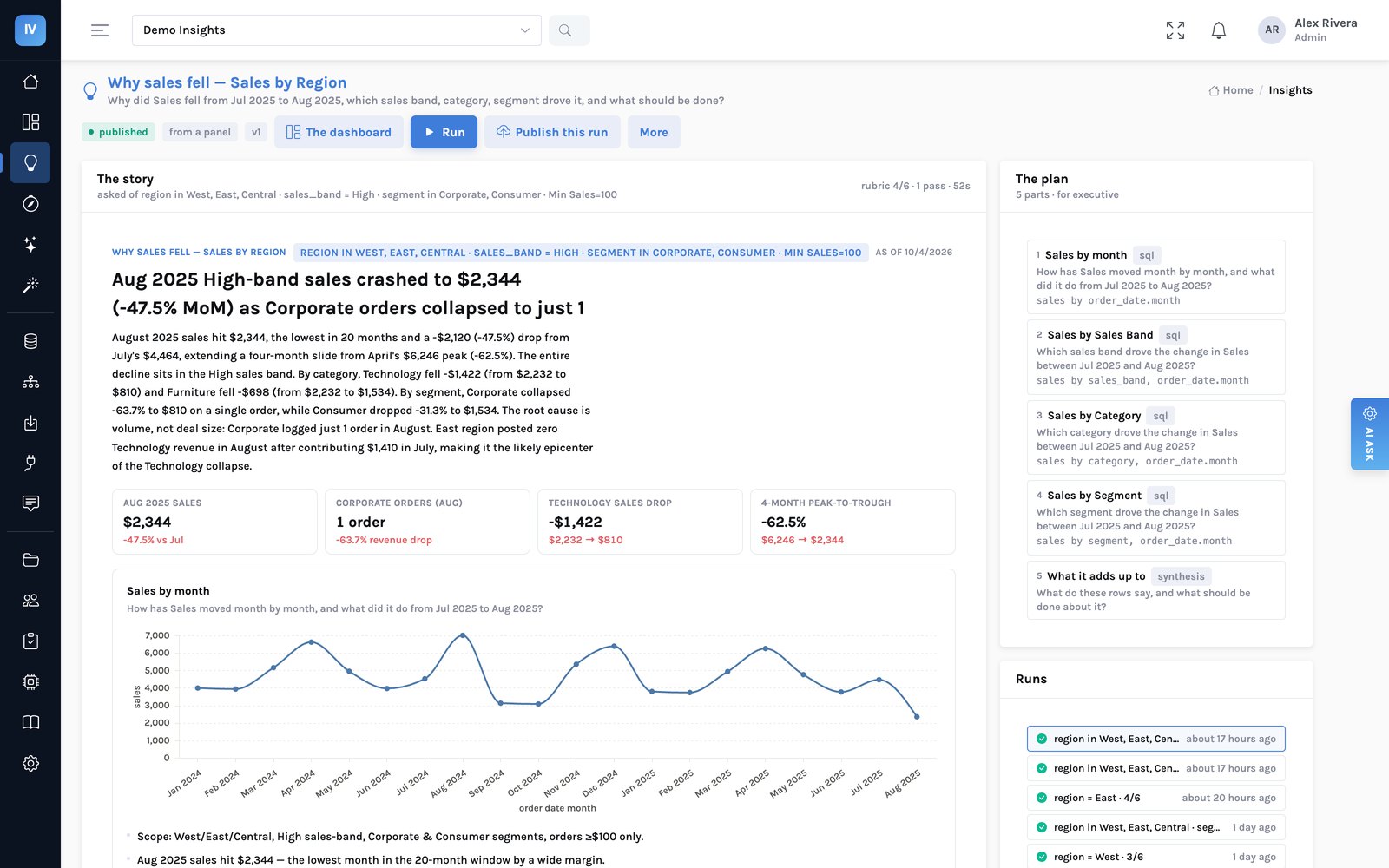
Task: Open the folder icon in the sidebar
Action: coord(30,560)
